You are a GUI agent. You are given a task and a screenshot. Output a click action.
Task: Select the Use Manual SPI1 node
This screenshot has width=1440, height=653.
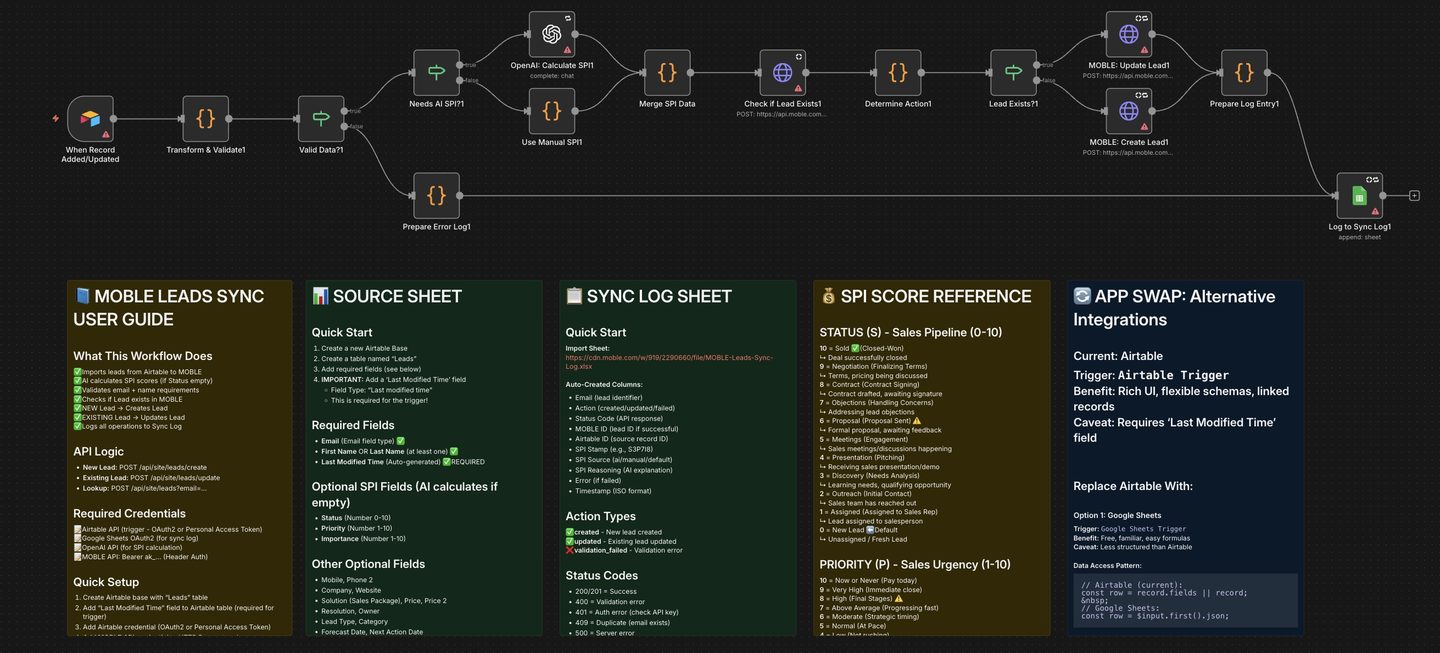click(x=552, y=111)
